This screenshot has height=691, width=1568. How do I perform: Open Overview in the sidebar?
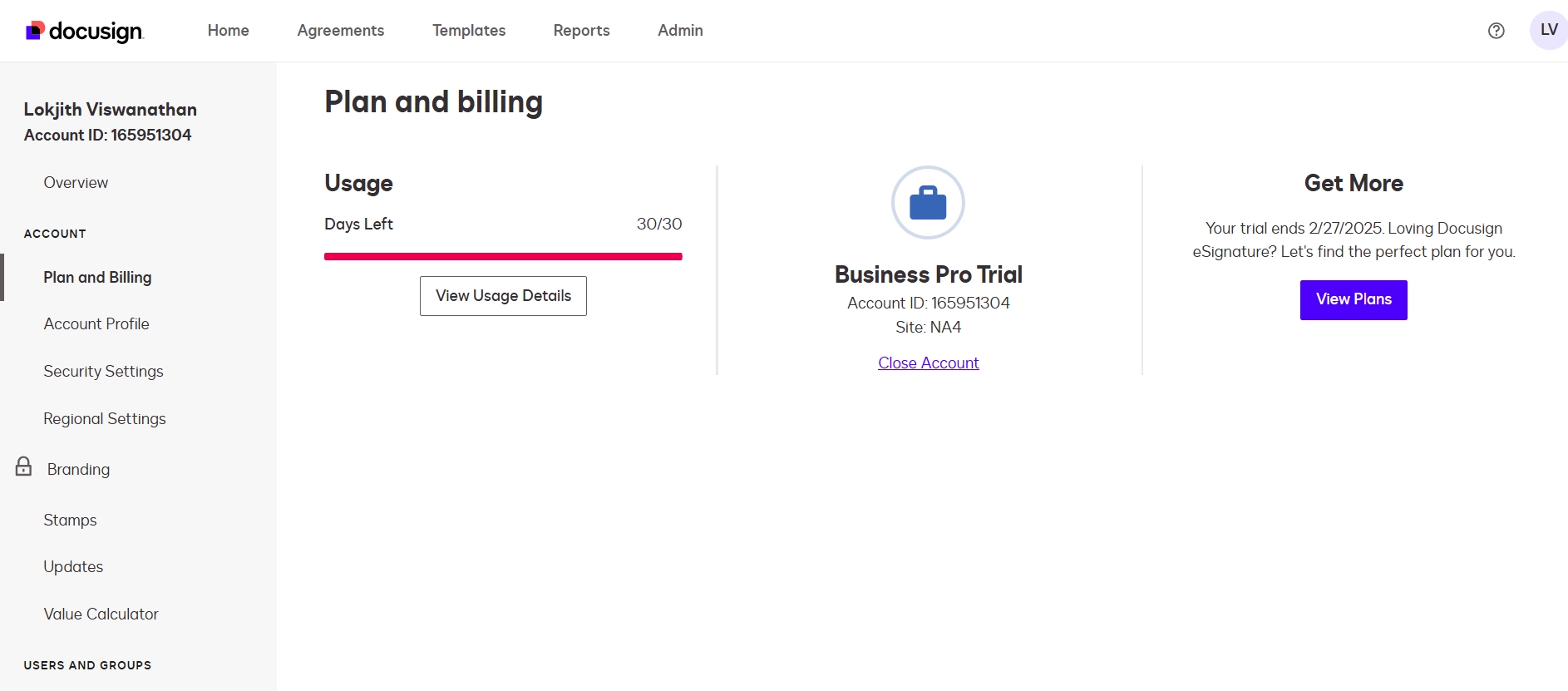76,183
